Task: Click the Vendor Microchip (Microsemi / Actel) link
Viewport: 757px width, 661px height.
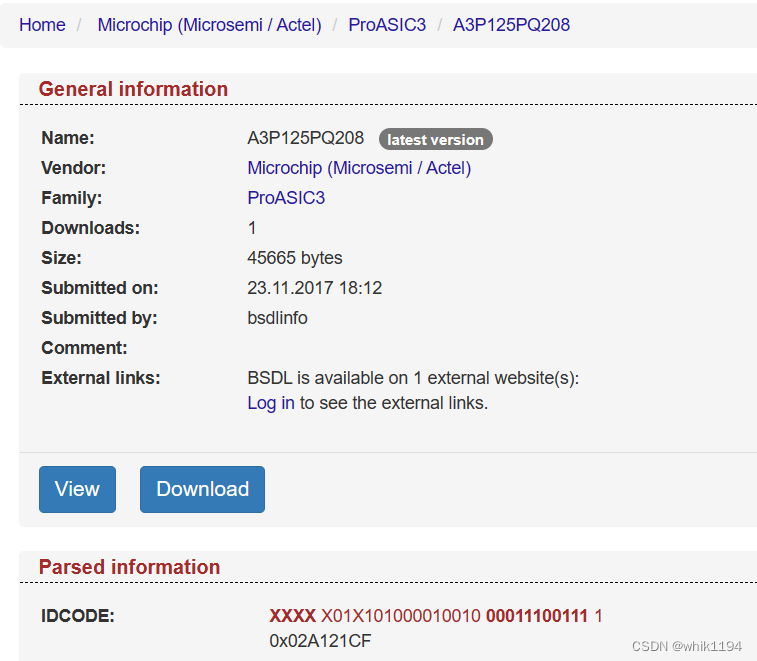Action: 359,168
